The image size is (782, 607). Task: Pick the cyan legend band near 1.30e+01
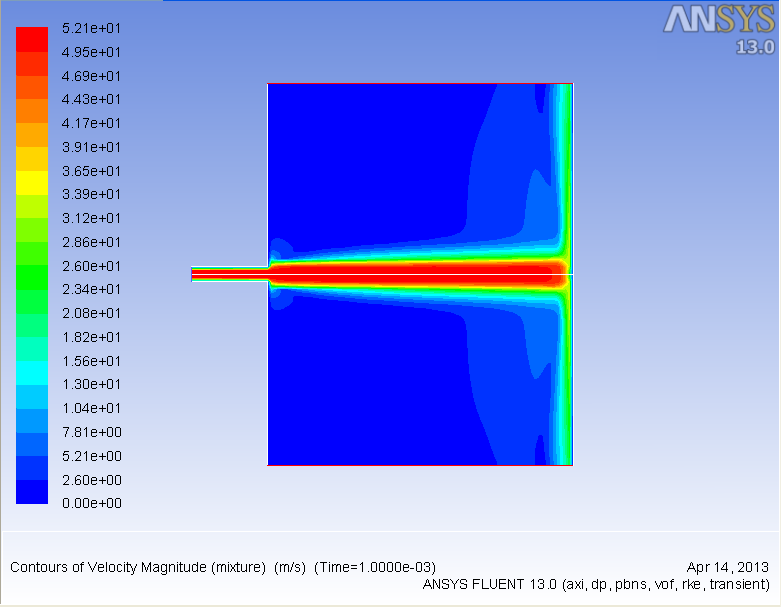(31, 373)
